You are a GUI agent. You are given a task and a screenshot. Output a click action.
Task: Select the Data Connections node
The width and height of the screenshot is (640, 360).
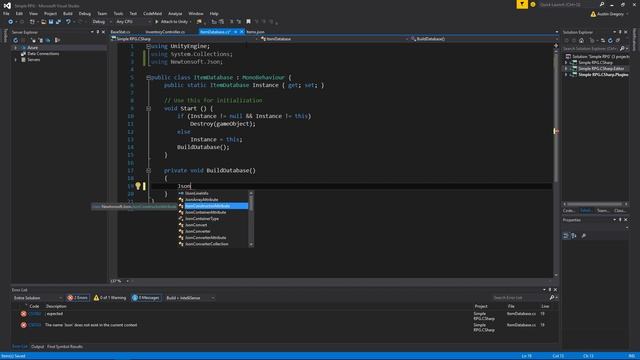click(x=43, y=53)
